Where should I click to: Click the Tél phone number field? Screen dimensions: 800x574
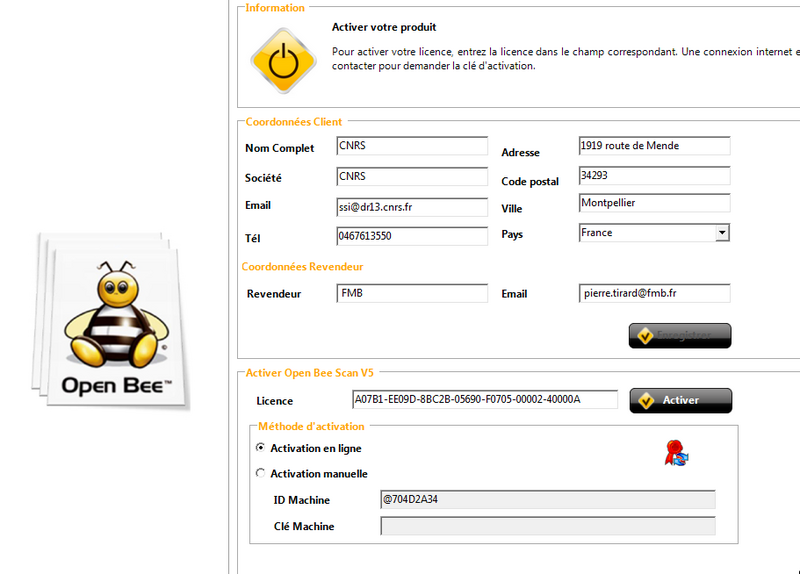click(412, 236)
